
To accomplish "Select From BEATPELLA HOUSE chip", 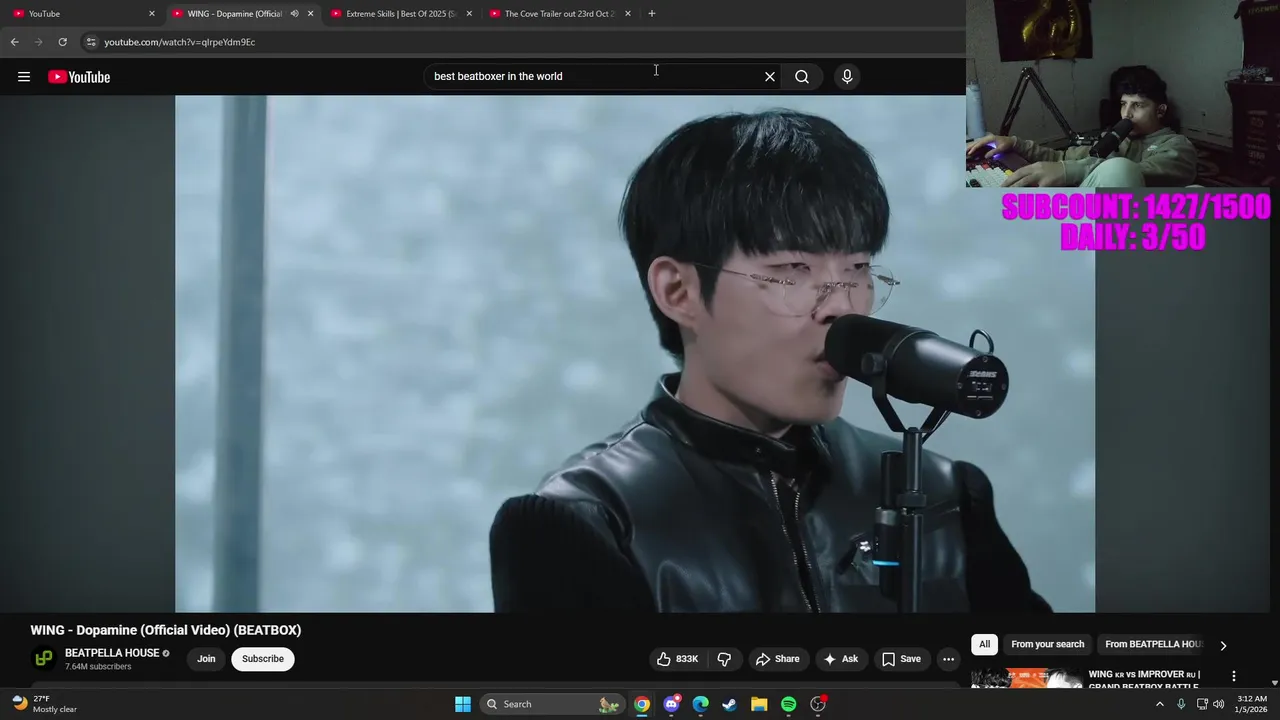I will tap(1153, 644).
